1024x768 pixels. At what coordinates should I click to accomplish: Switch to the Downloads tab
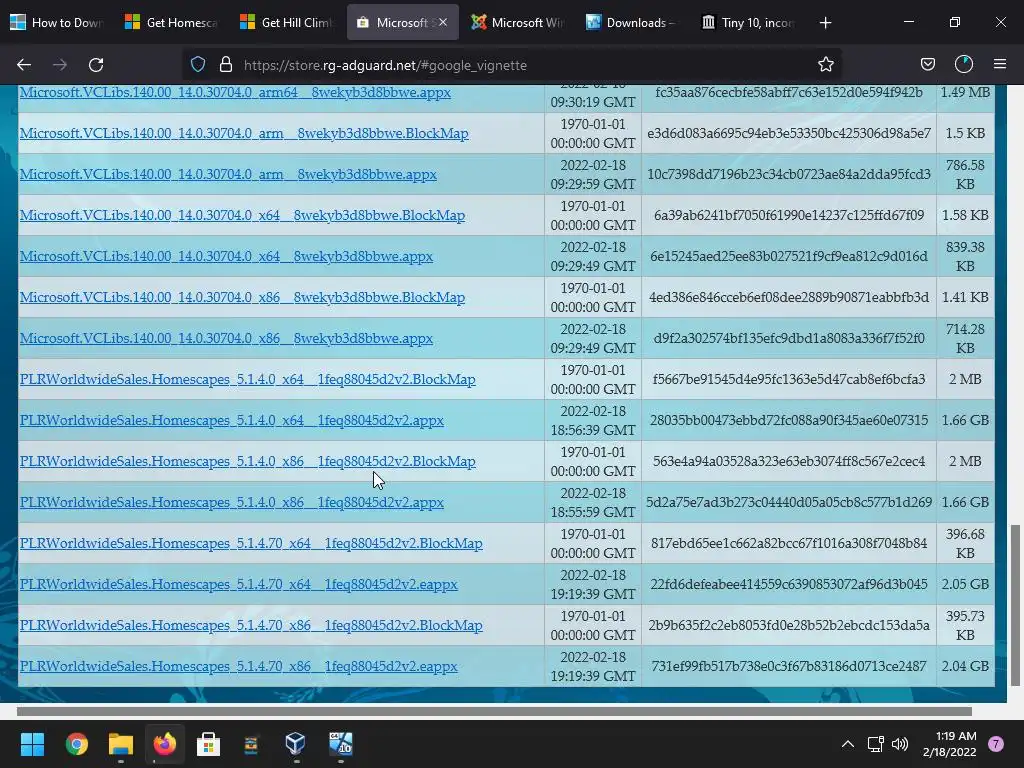633,22
